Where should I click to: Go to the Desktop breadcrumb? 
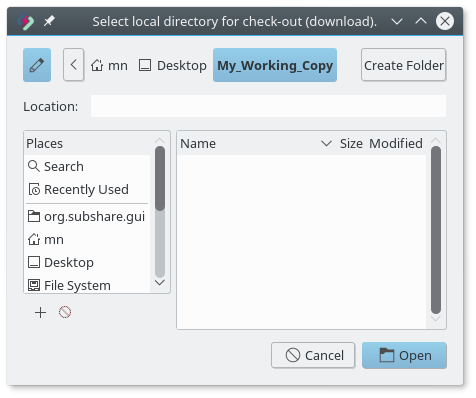173,65
